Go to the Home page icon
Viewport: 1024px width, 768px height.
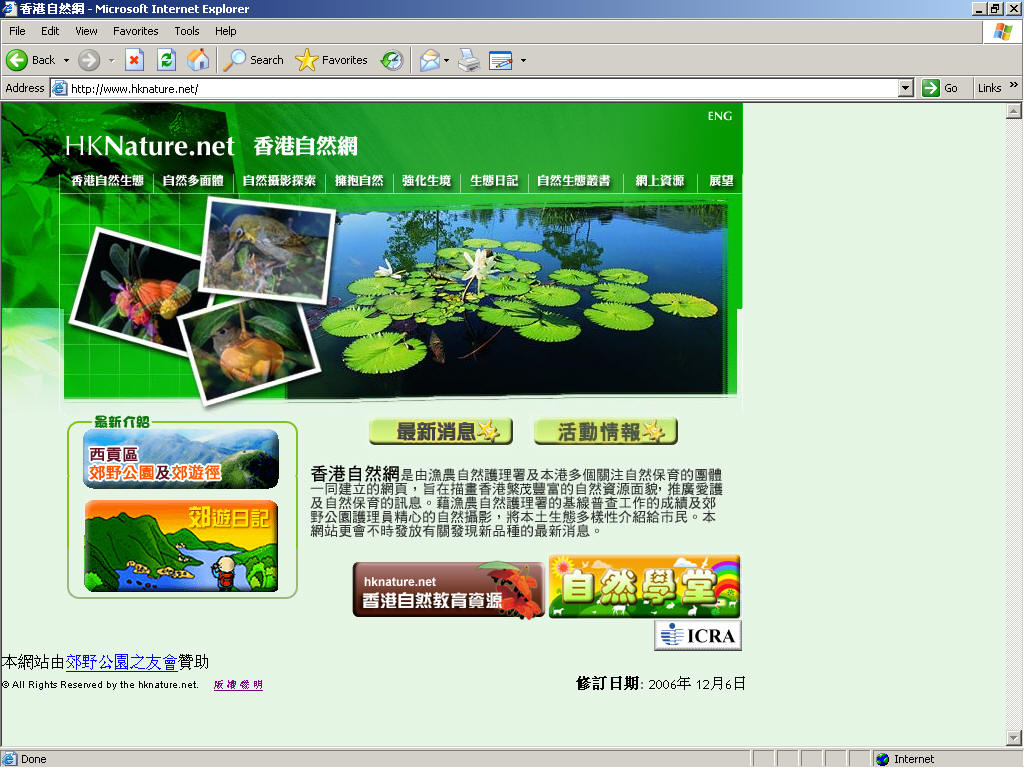198,60
